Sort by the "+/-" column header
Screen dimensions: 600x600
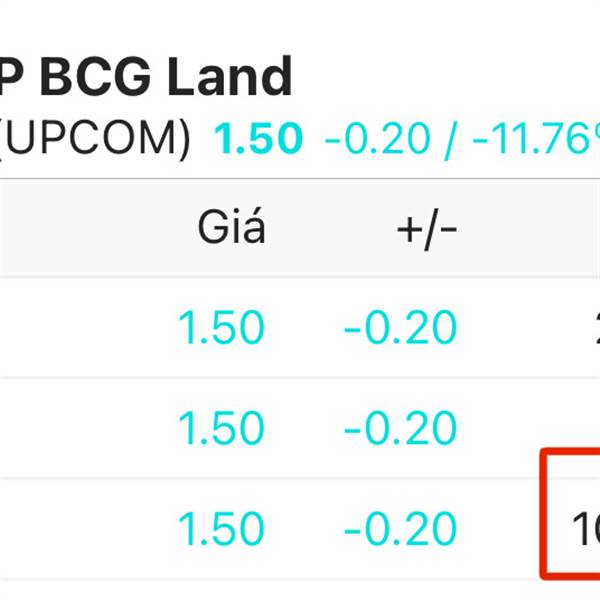coord(427,229)
